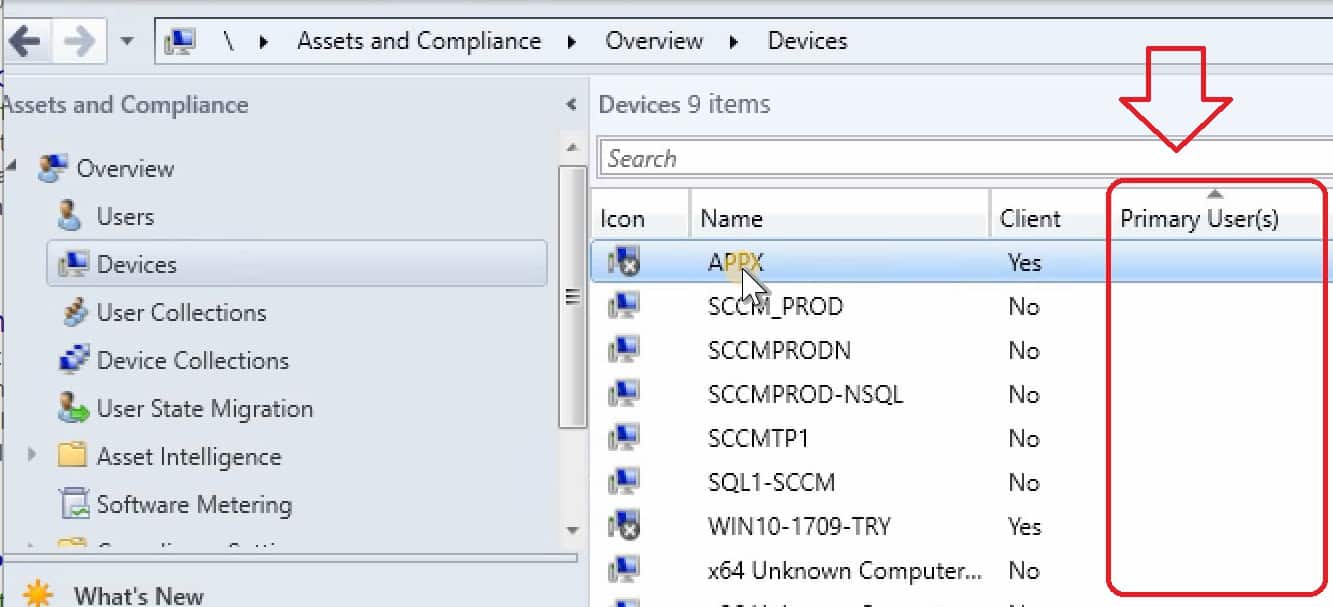The image size is (1333, 607).
Task: Open the Software Metering icon
Action: coord(74,504)
